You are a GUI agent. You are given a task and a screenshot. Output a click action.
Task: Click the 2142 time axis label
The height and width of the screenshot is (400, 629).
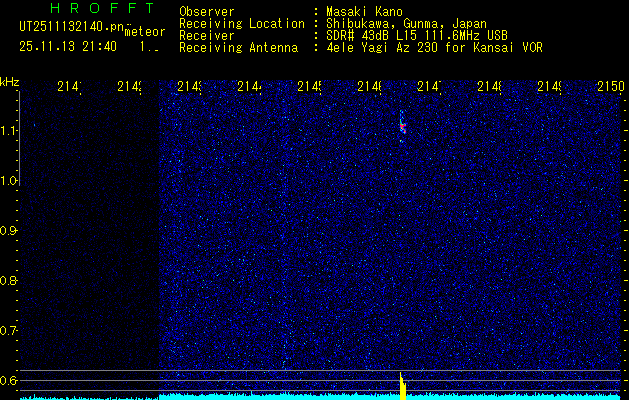coord(129,87)
